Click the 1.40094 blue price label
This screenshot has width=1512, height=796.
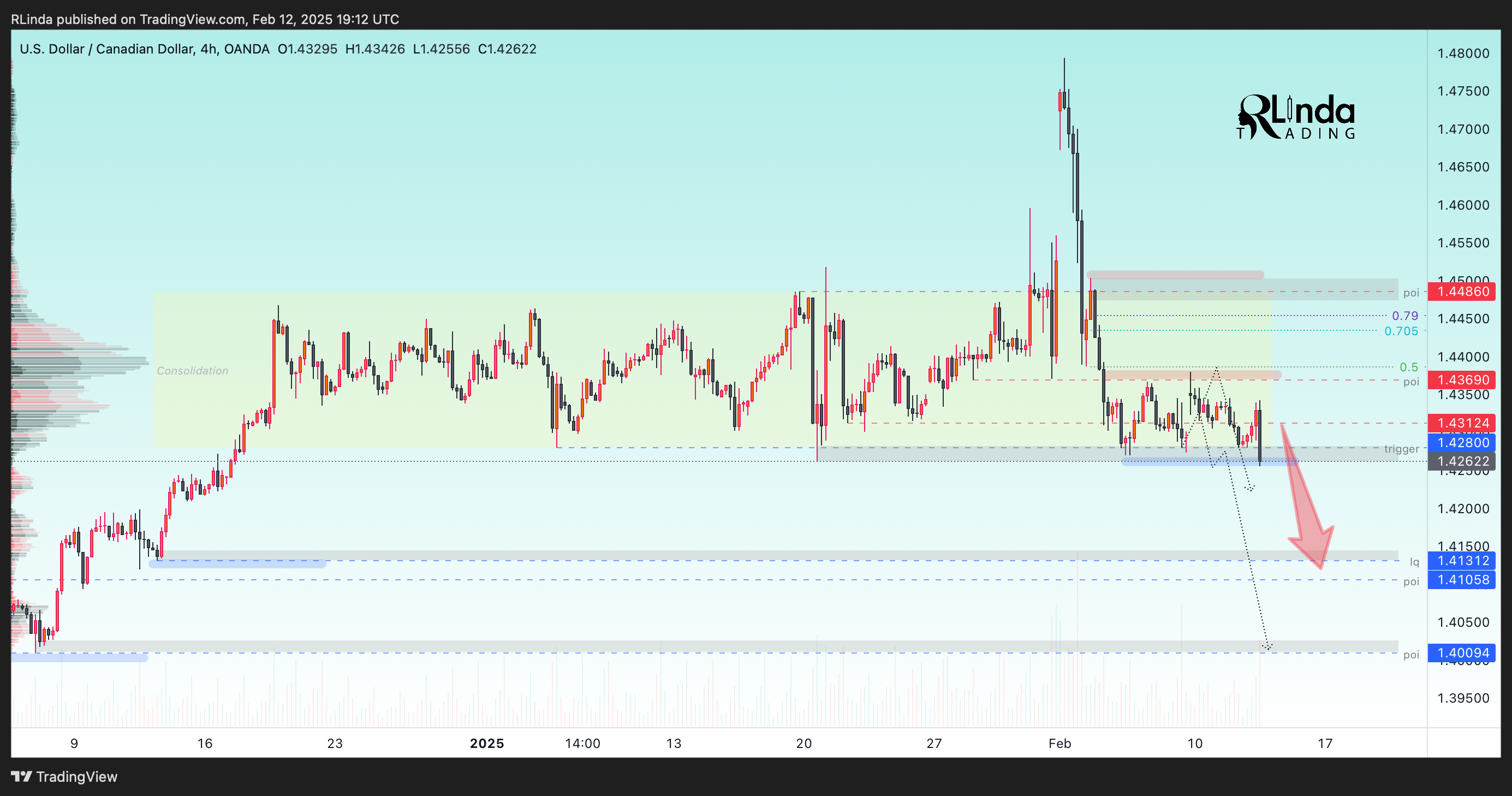[1462, 653]
